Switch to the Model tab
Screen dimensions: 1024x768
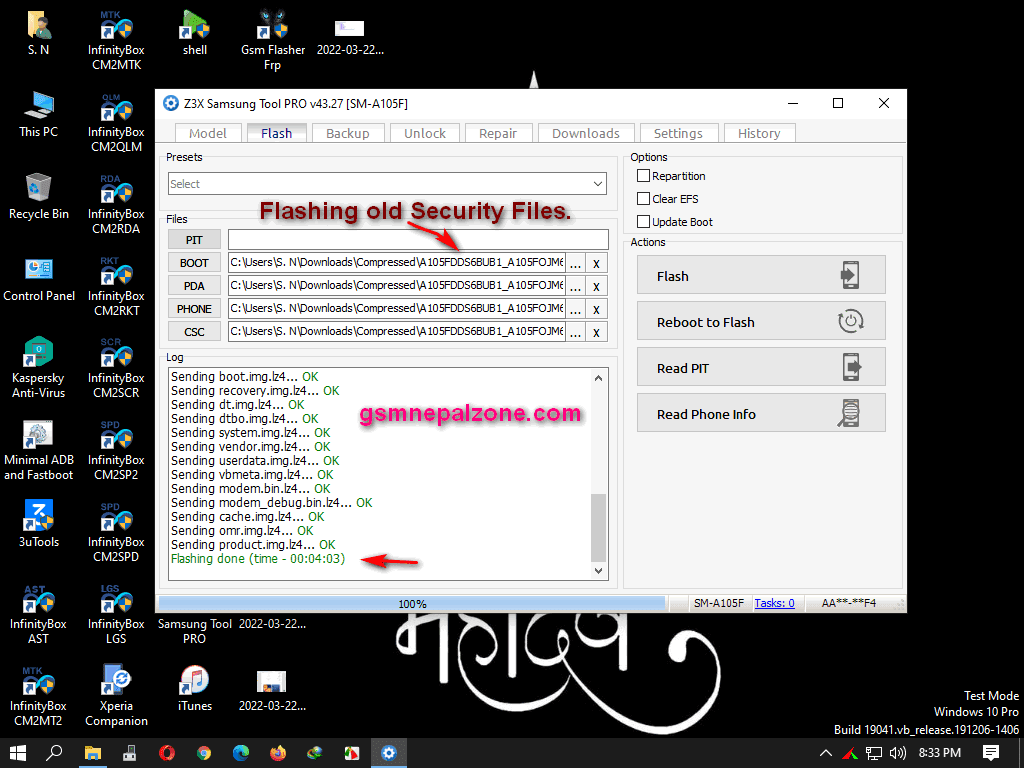pyautogui.click(x=208, y=133)
